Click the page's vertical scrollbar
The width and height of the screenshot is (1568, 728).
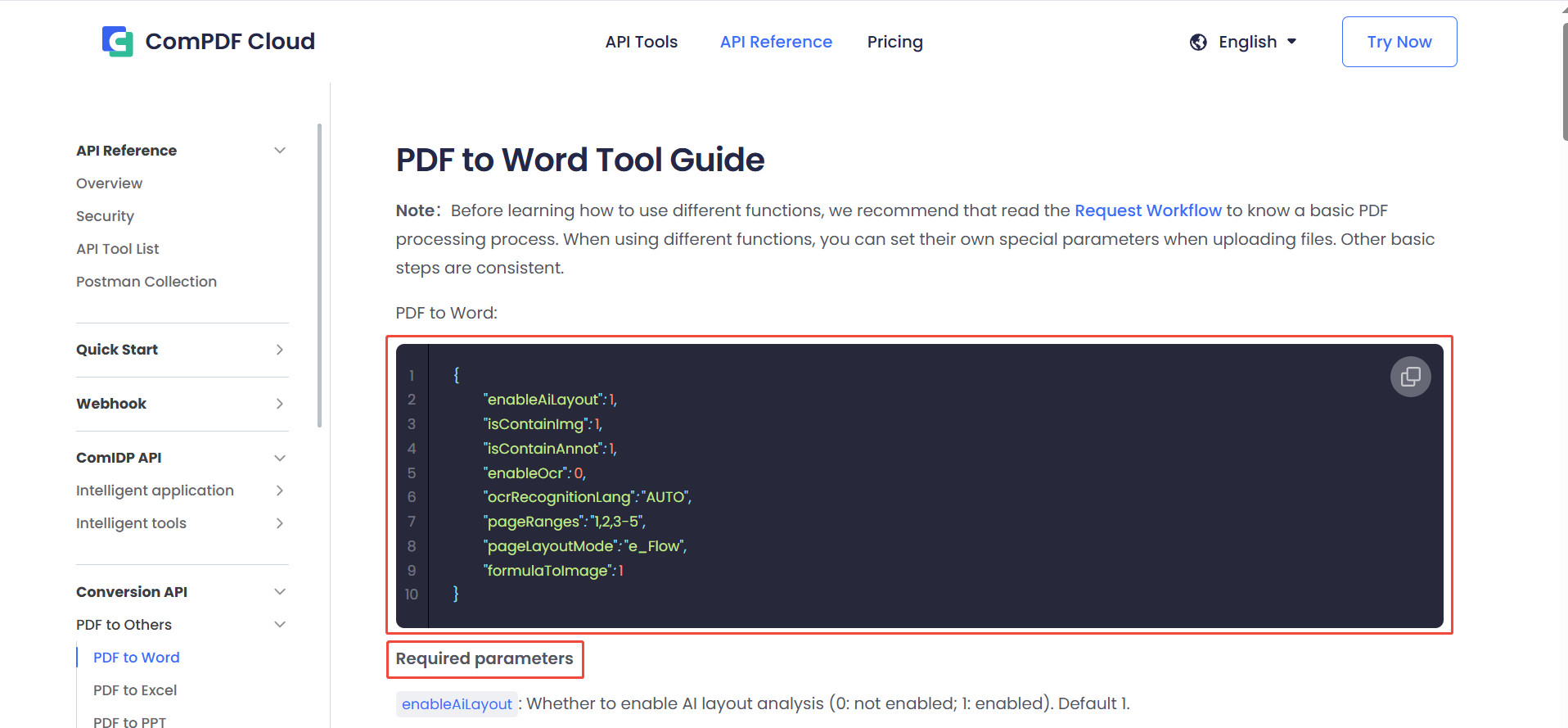(1565, 82)
